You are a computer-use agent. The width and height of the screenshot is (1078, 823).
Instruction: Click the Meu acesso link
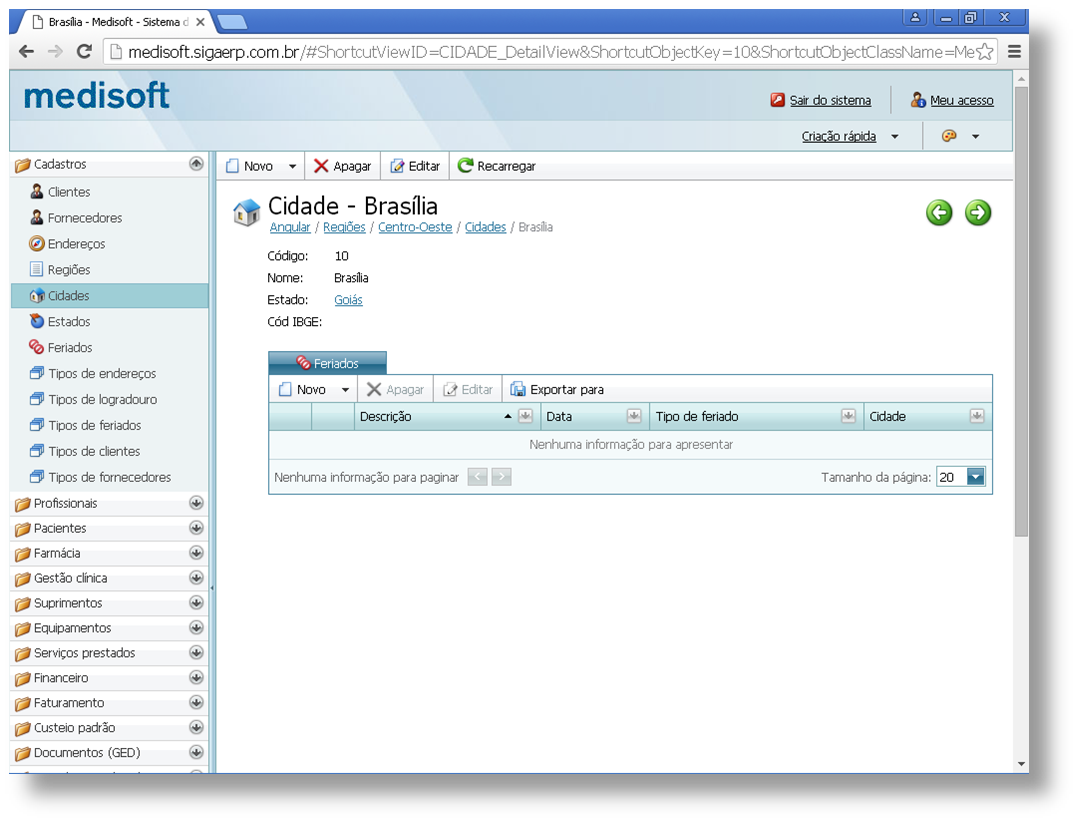[x=962, y=100]
